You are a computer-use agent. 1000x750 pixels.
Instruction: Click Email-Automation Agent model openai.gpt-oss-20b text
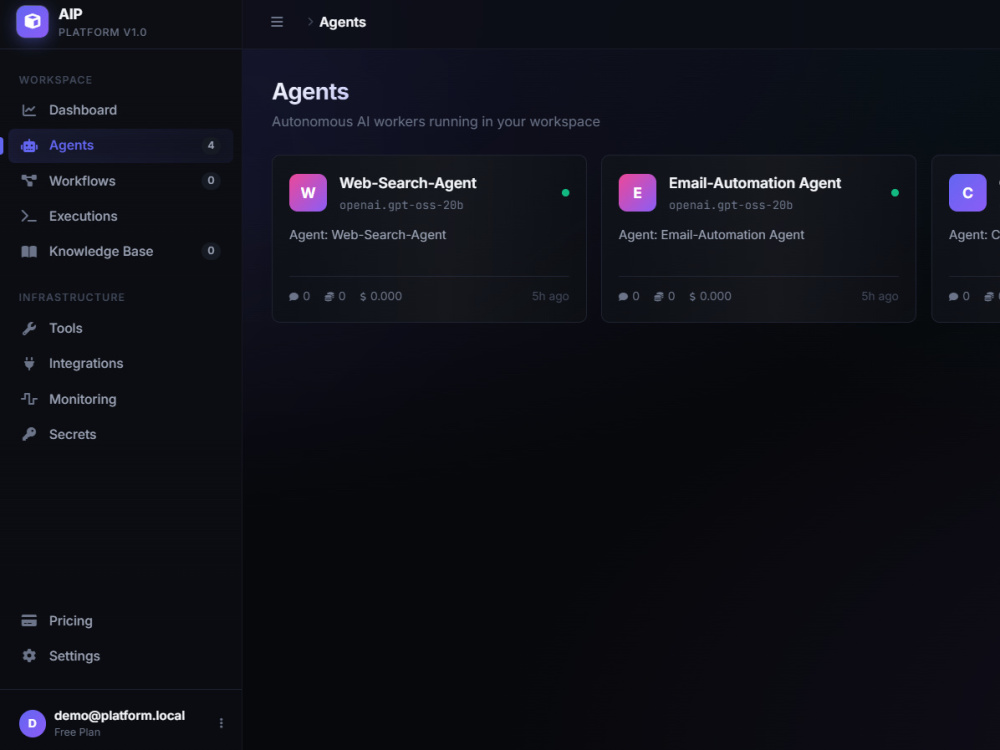click(730, 205)
